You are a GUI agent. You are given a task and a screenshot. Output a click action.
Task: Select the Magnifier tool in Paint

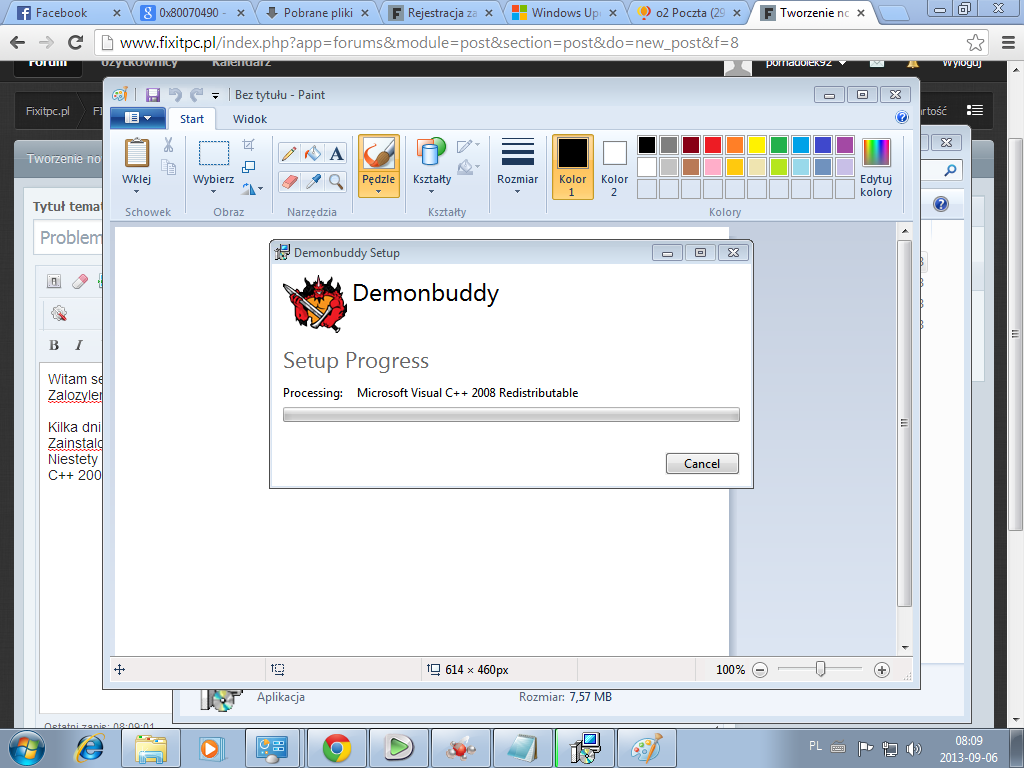click(x=336, y=181)
